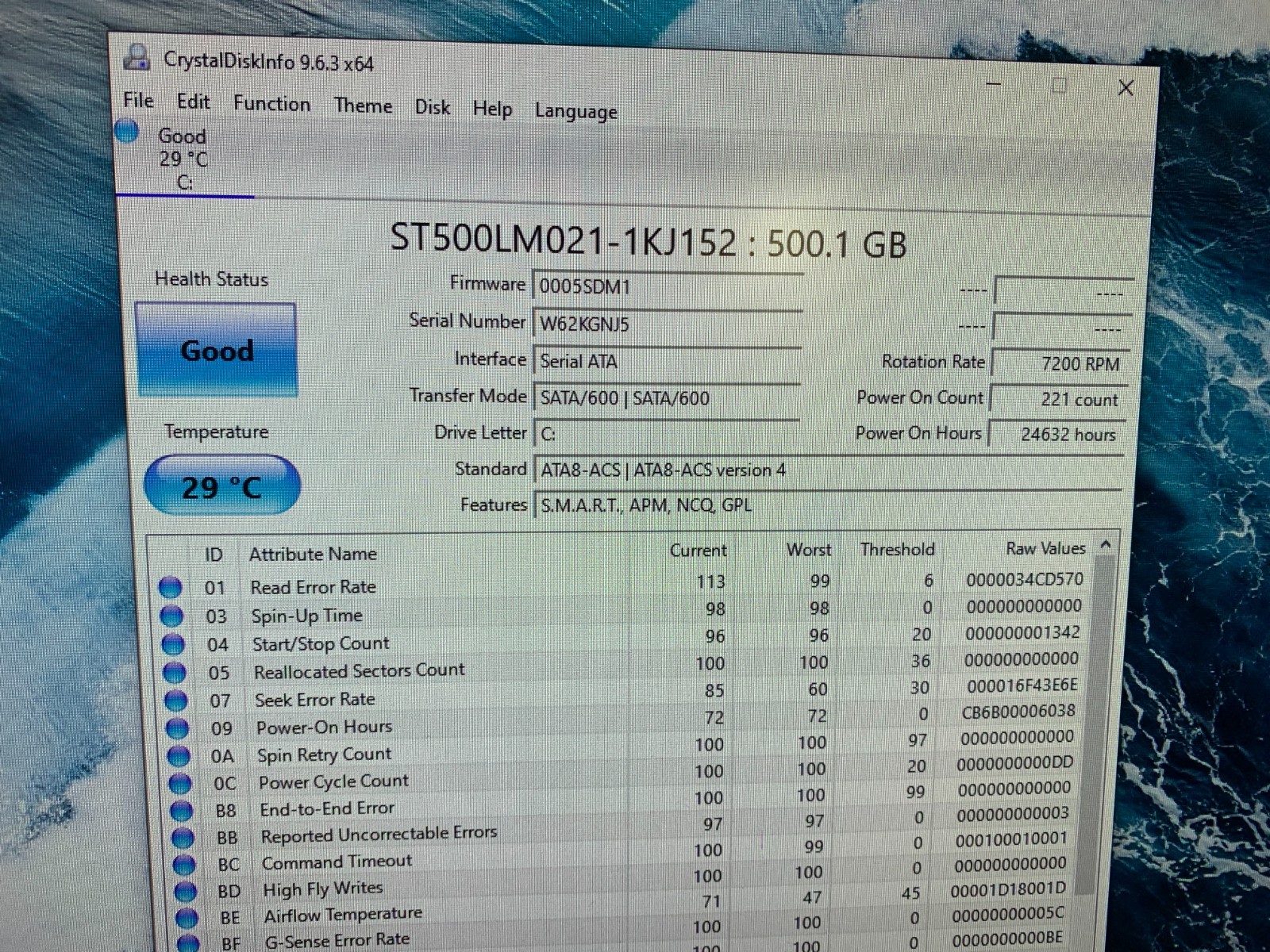The height and width of the screenshot is (952, 1270).
Task: Select the Good 29 °C C: drive tab
Action: pos(184,158)
